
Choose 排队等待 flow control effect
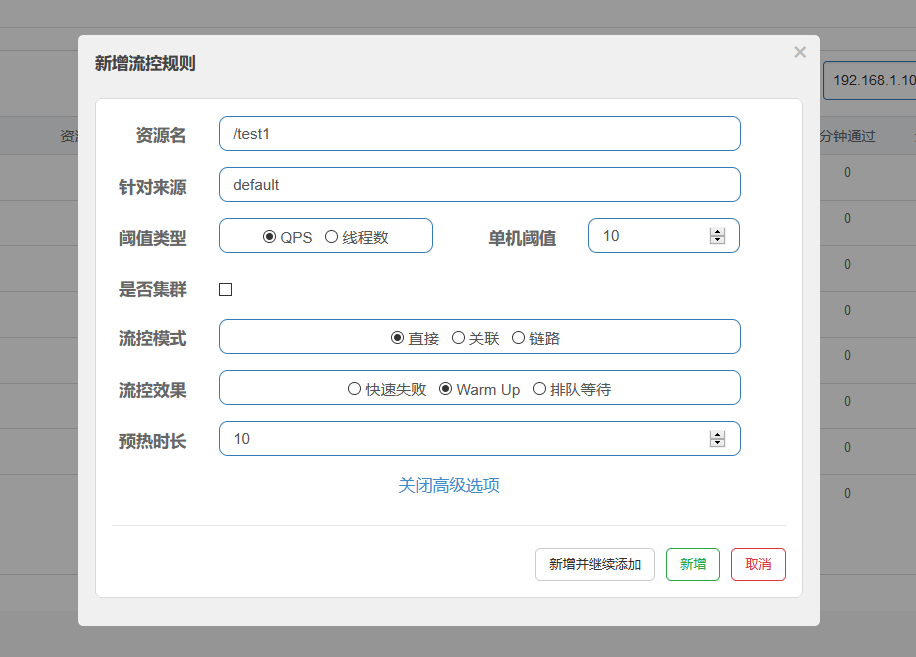pyautogui.click(x=539, y=389)
